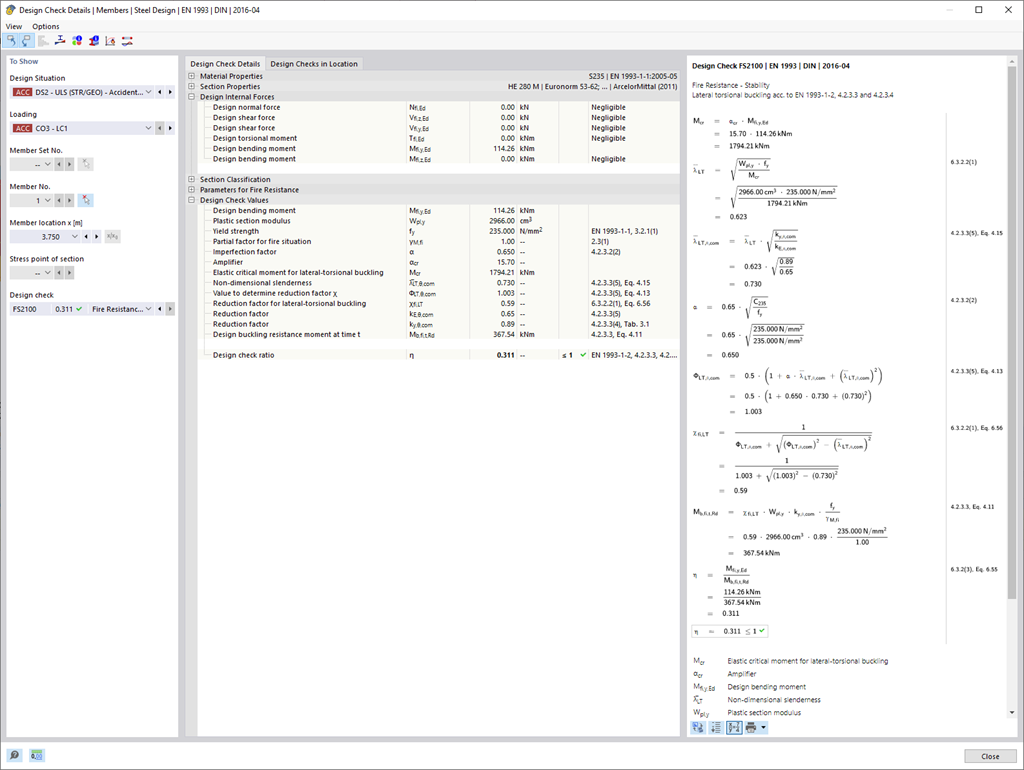
Task: Click the Close button
Action: [990, 756]
